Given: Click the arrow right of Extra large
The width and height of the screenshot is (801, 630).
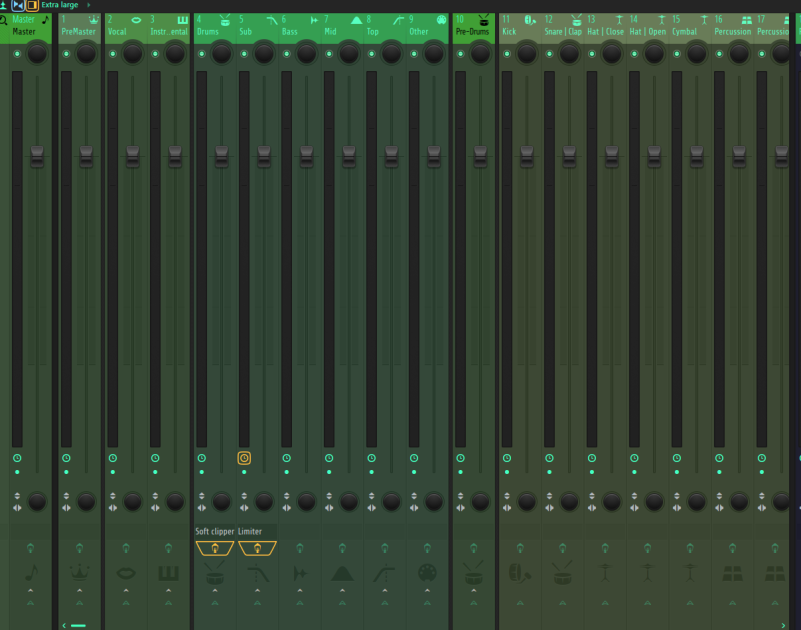Looking at the screenshot, I should point(88,5).
